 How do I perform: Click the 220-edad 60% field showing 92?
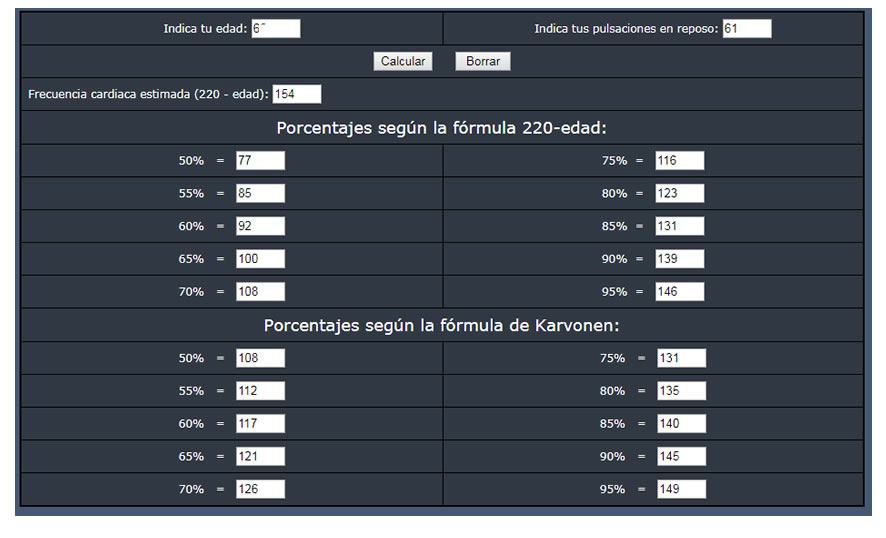click(x=260, y=226)
